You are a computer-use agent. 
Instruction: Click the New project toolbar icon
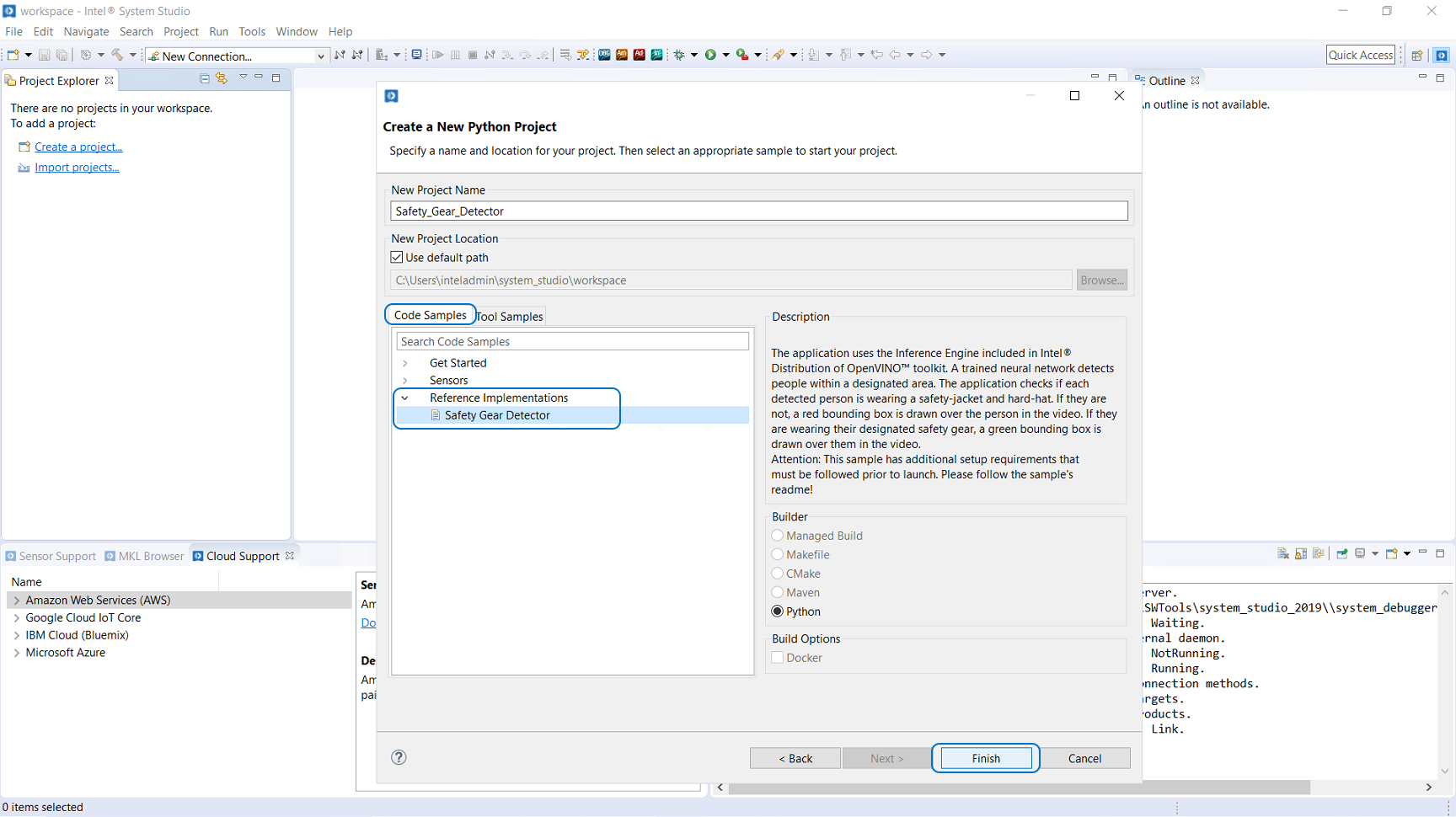(13, 55)
